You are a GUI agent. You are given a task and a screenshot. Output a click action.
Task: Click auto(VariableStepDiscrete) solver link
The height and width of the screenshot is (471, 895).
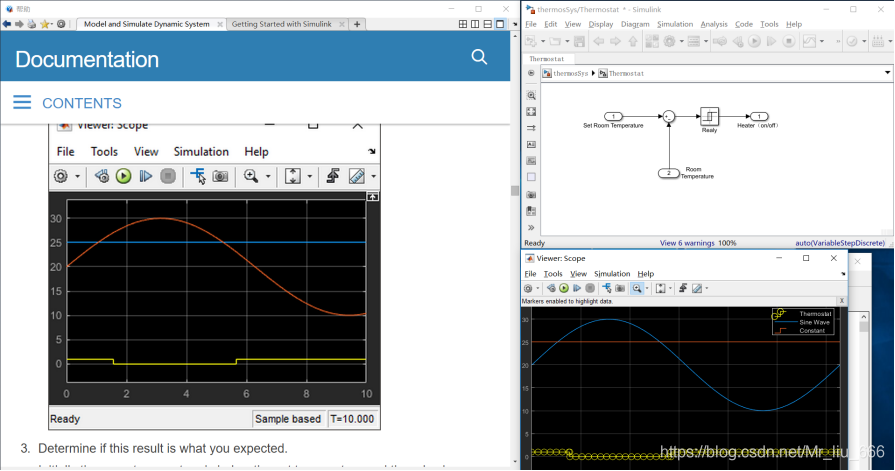(840, 243)
